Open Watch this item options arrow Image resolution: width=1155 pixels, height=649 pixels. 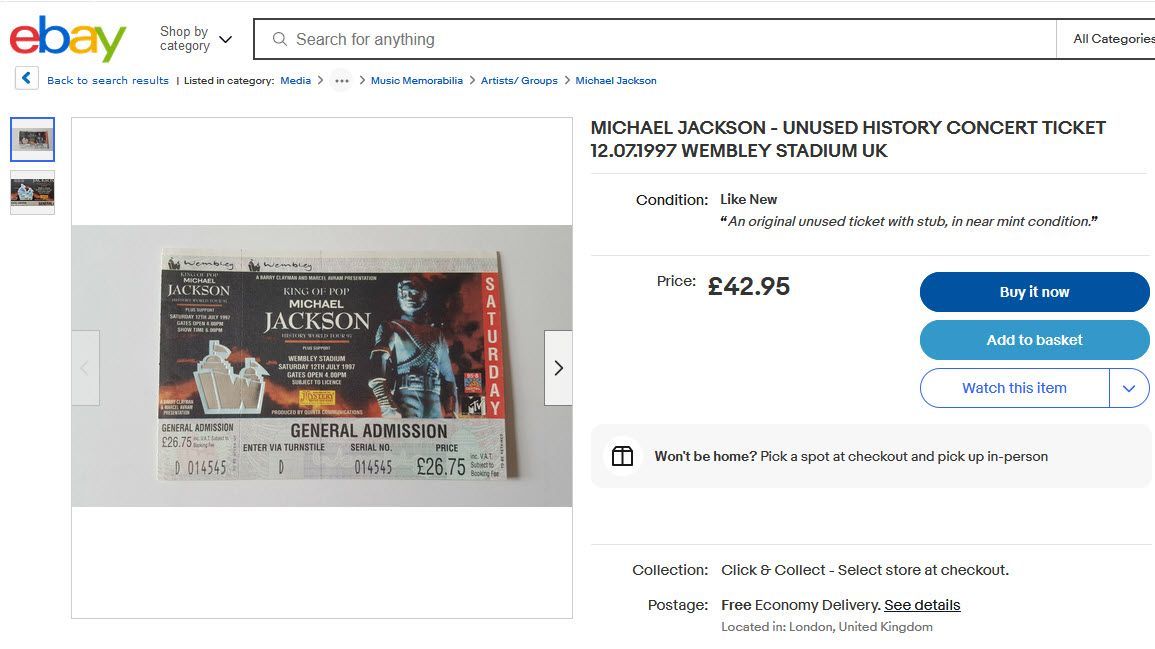[1129, 388]
